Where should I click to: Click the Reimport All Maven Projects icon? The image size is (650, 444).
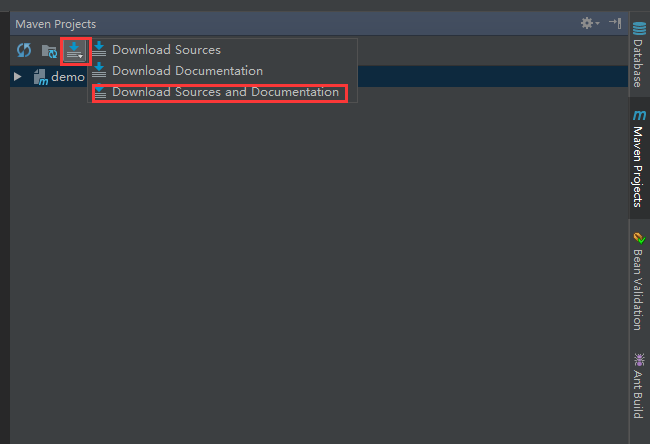24,50
